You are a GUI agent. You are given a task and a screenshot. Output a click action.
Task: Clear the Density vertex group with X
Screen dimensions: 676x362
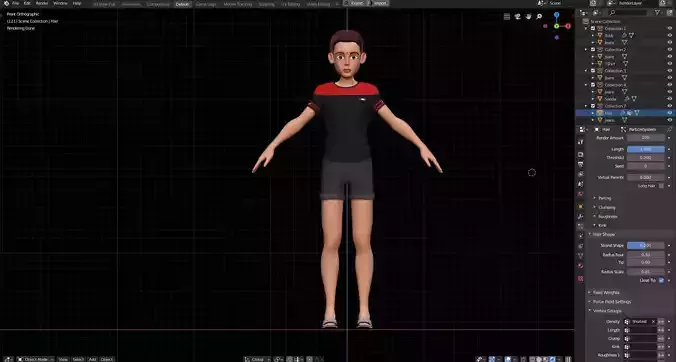[654, 321]
